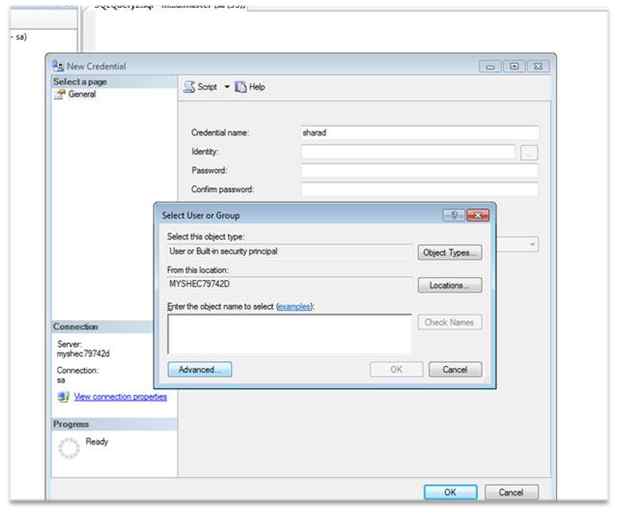The image size is (618, 514).
Task: Click User or Built-in security principal text
Action: coord(223,251)
